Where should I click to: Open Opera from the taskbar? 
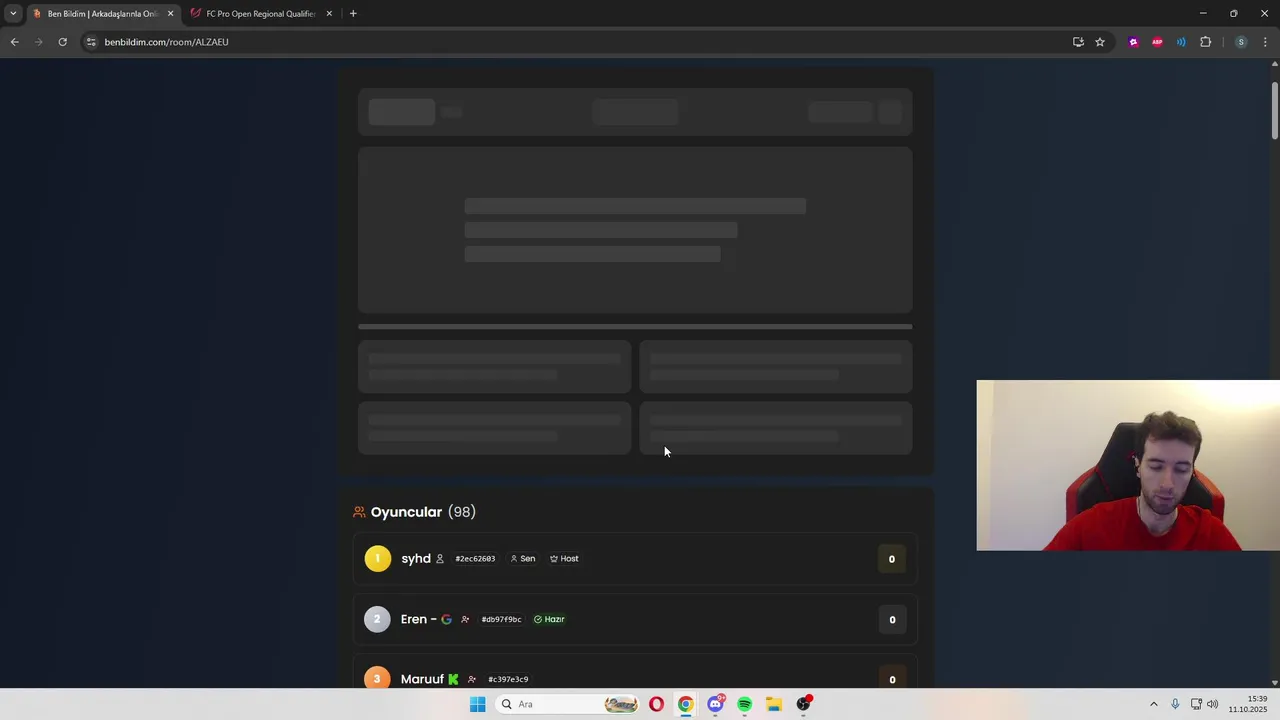pyautogui.click(x=656, y=704)
